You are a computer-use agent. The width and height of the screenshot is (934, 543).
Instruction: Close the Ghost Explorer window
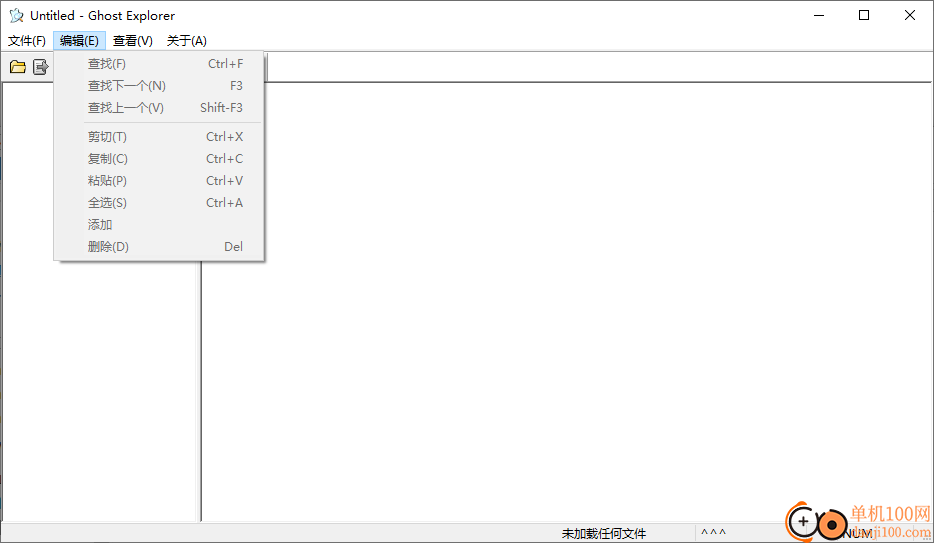[910, 15]
